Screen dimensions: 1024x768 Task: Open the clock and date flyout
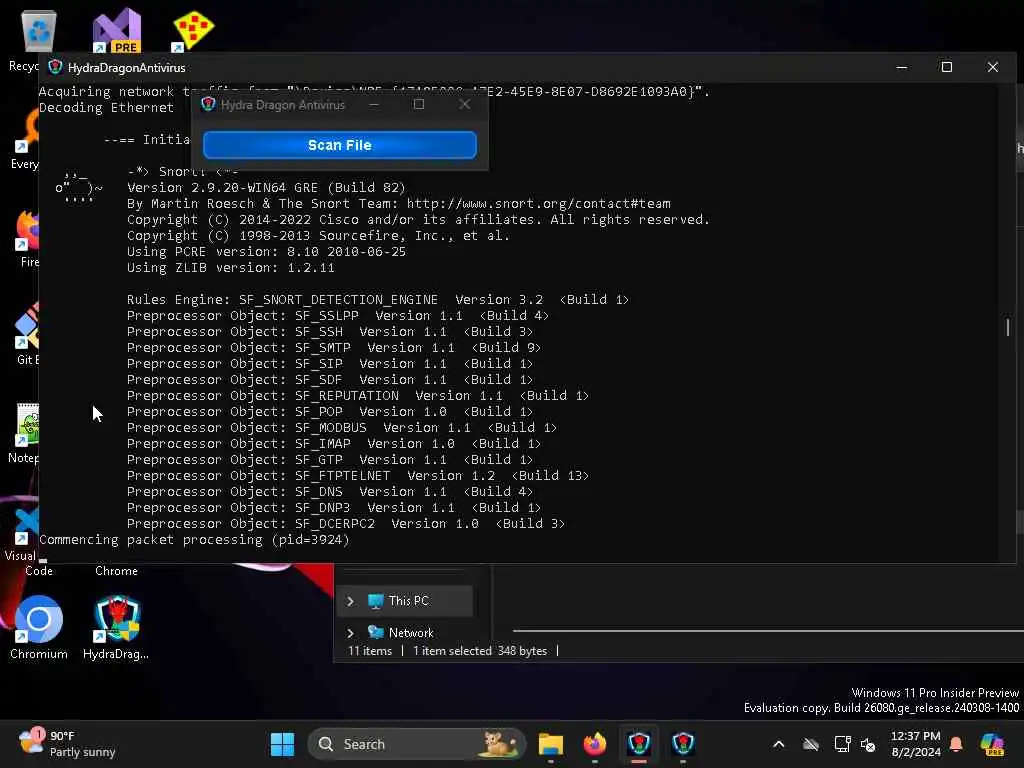pyautogui.click(x=916, y=744)
